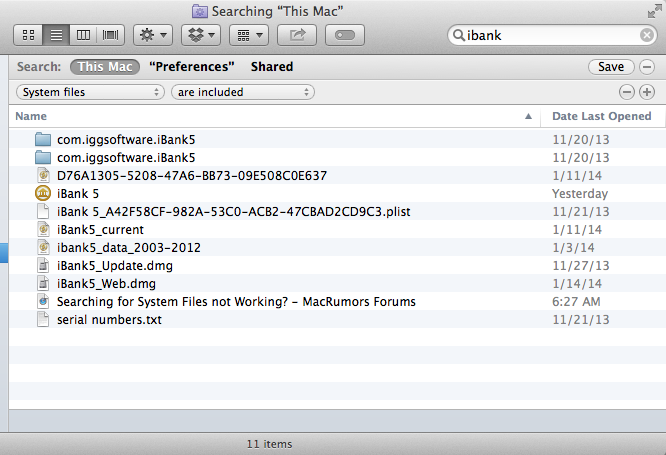
Task: Click the 11 items status text
Action: (x=269, y=444)
